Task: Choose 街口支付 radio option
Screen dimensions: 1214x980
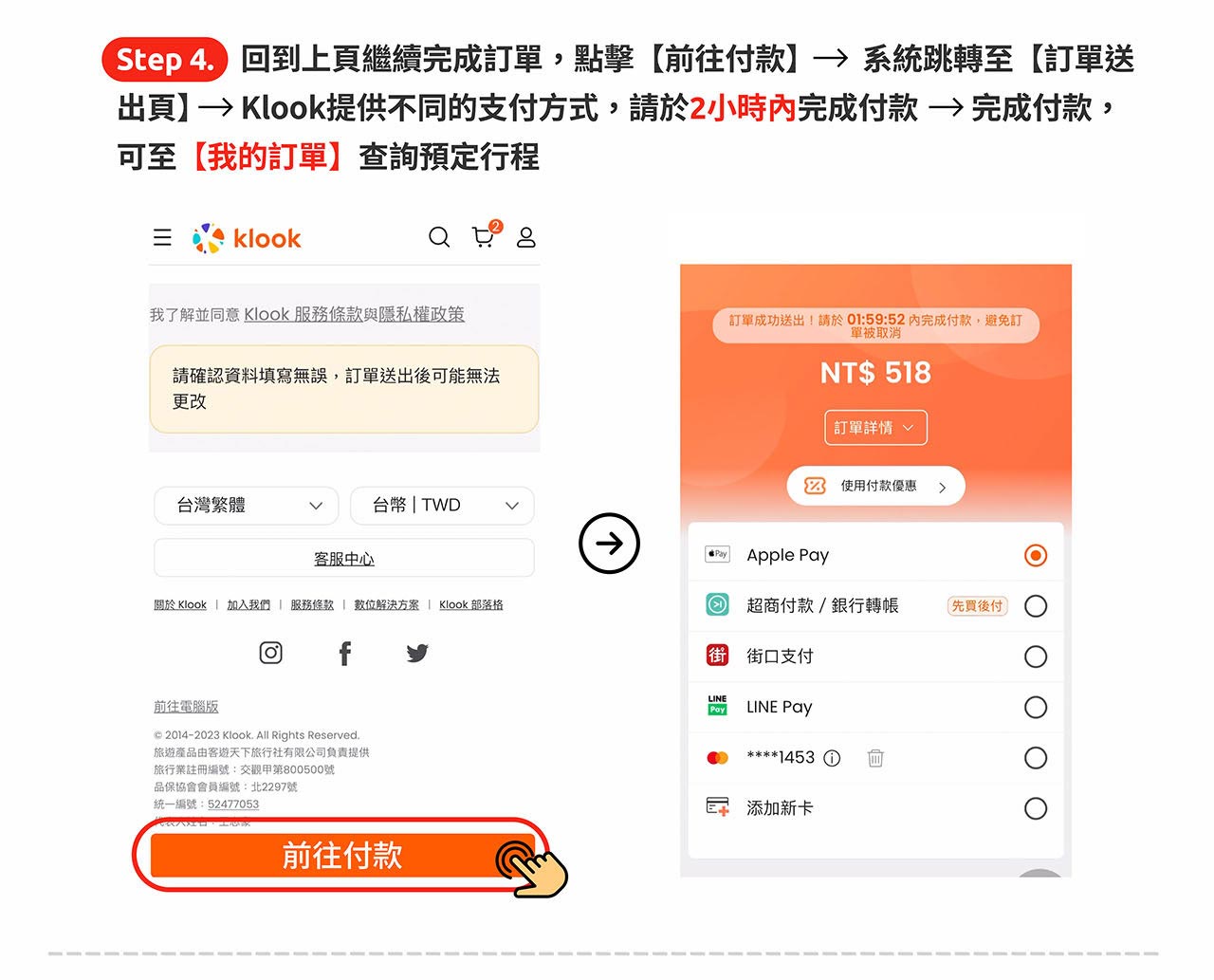Action: pos(1036,656)
